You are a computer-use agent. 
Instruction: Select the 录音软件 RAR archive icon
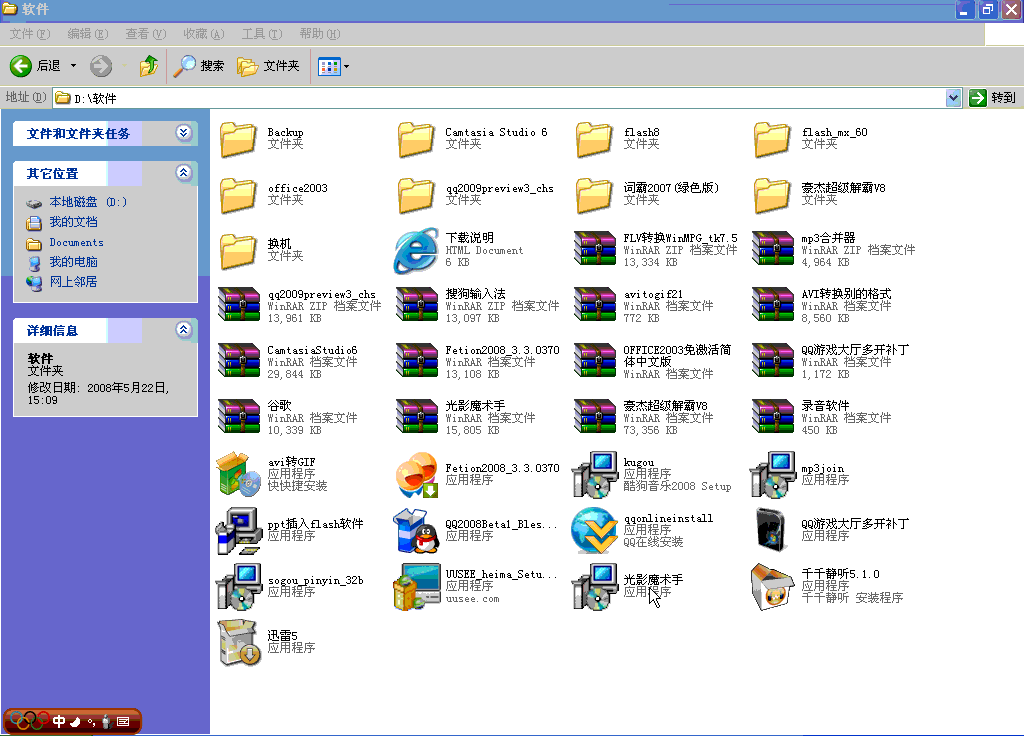[x=773, y=417]
